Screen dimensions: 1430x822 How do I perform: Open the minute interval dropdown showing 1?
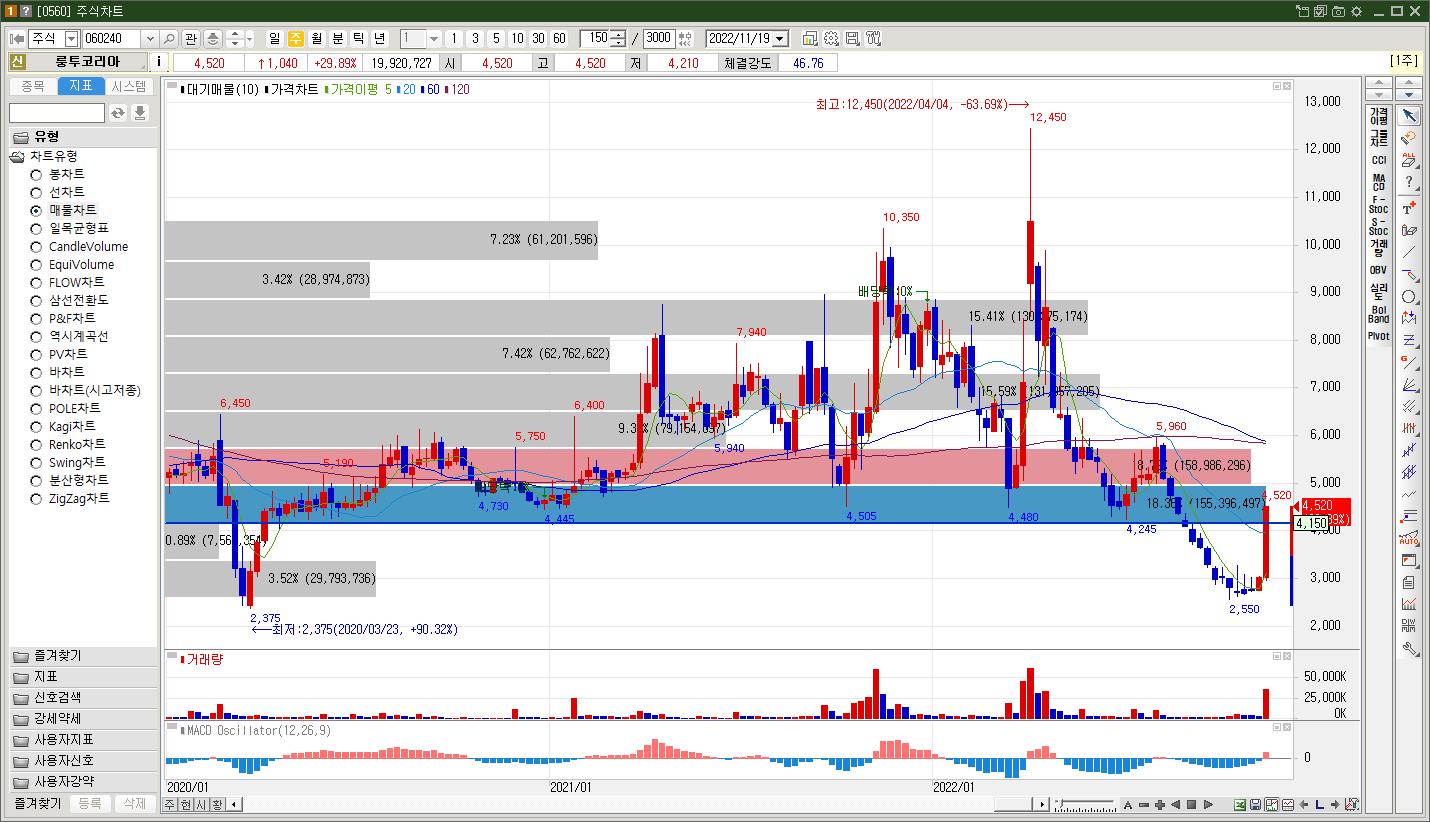click(434, 38)
